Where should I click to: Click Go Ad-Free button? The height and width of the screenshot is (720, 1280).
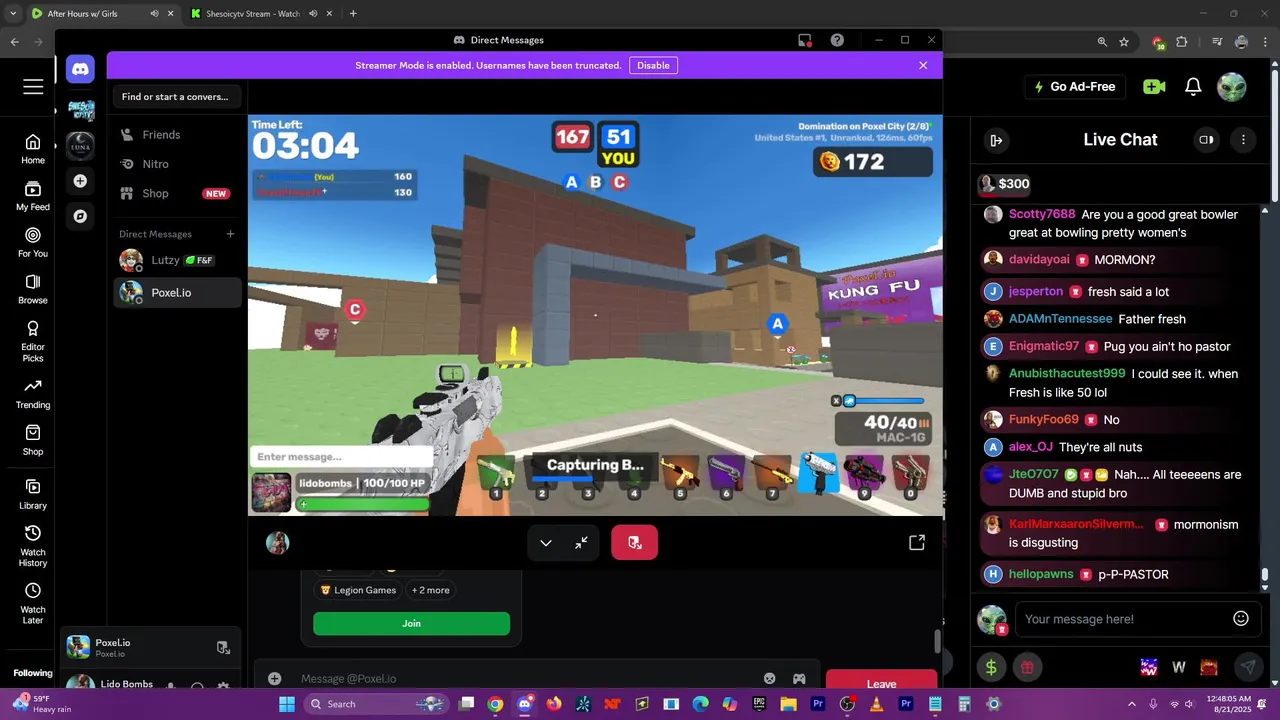tap(1075, 87)
